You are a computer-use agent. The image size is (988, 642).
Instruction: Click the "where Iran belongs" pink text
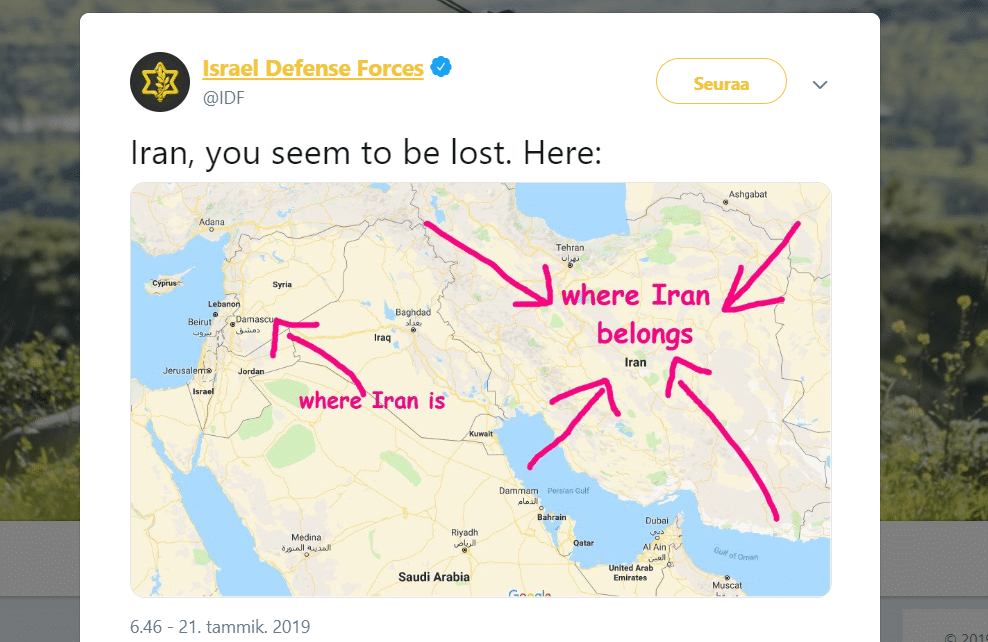coord(636,313)
